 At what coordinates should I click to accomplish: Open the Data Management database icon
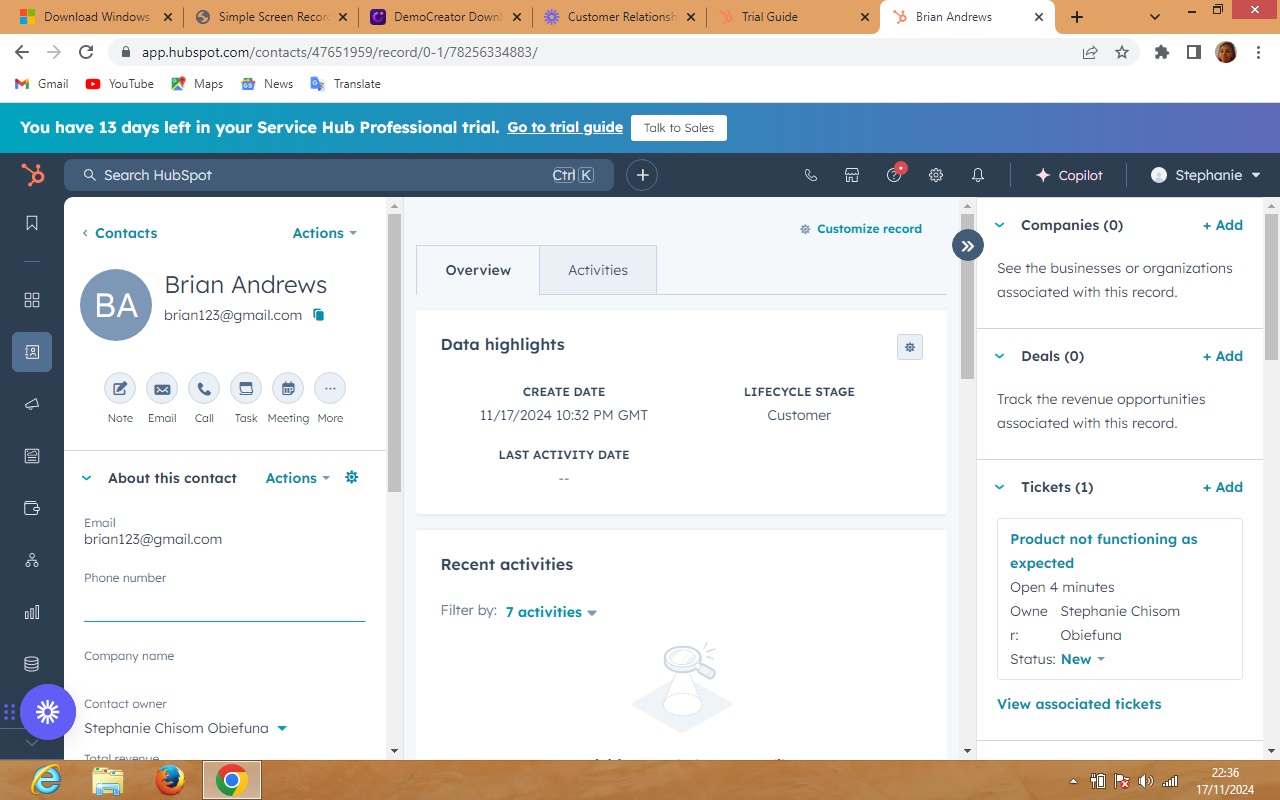(31, 663)
